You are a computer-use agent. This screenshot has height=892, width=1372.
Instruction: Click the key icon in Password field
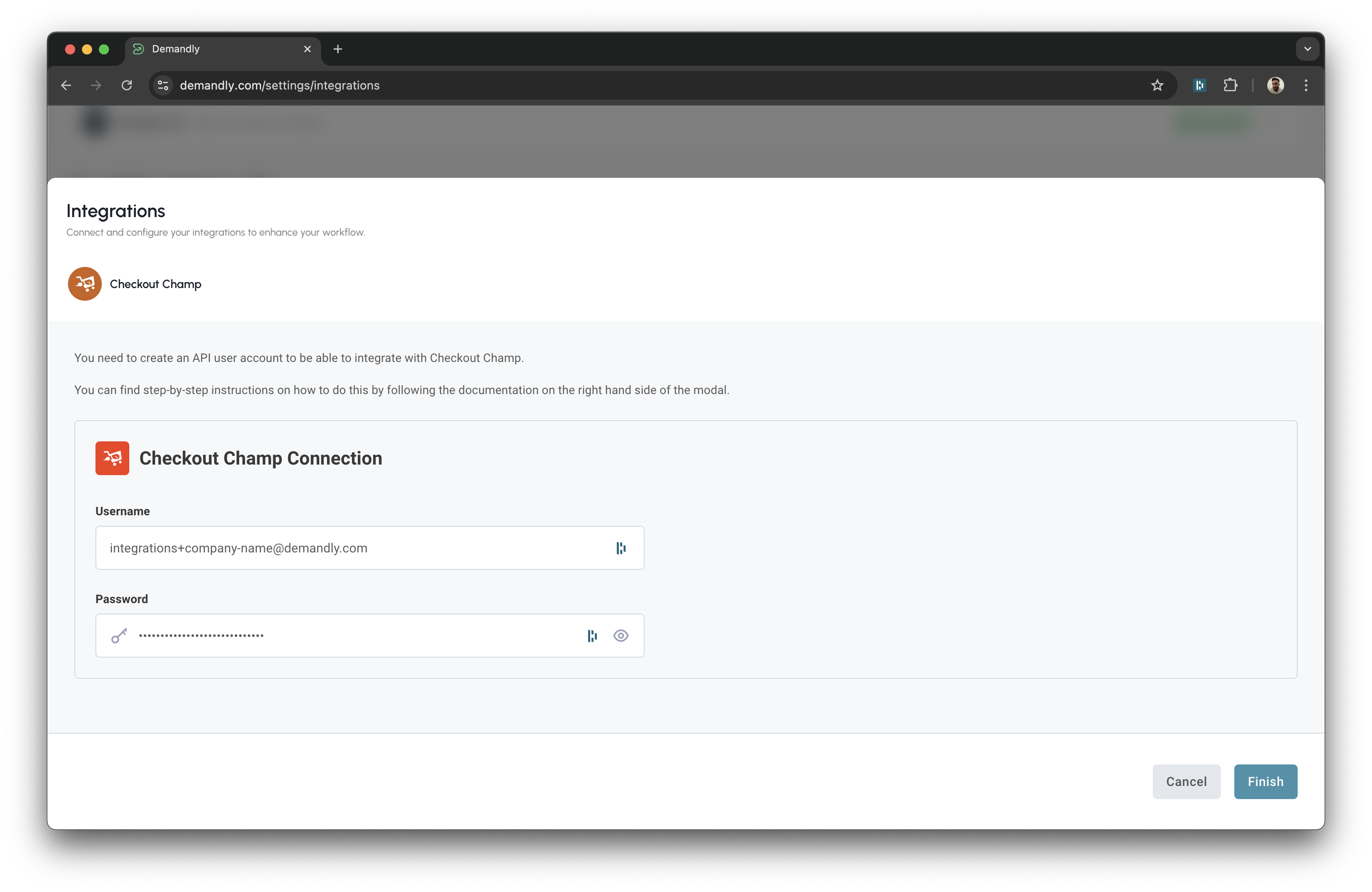tap(119, 636)
